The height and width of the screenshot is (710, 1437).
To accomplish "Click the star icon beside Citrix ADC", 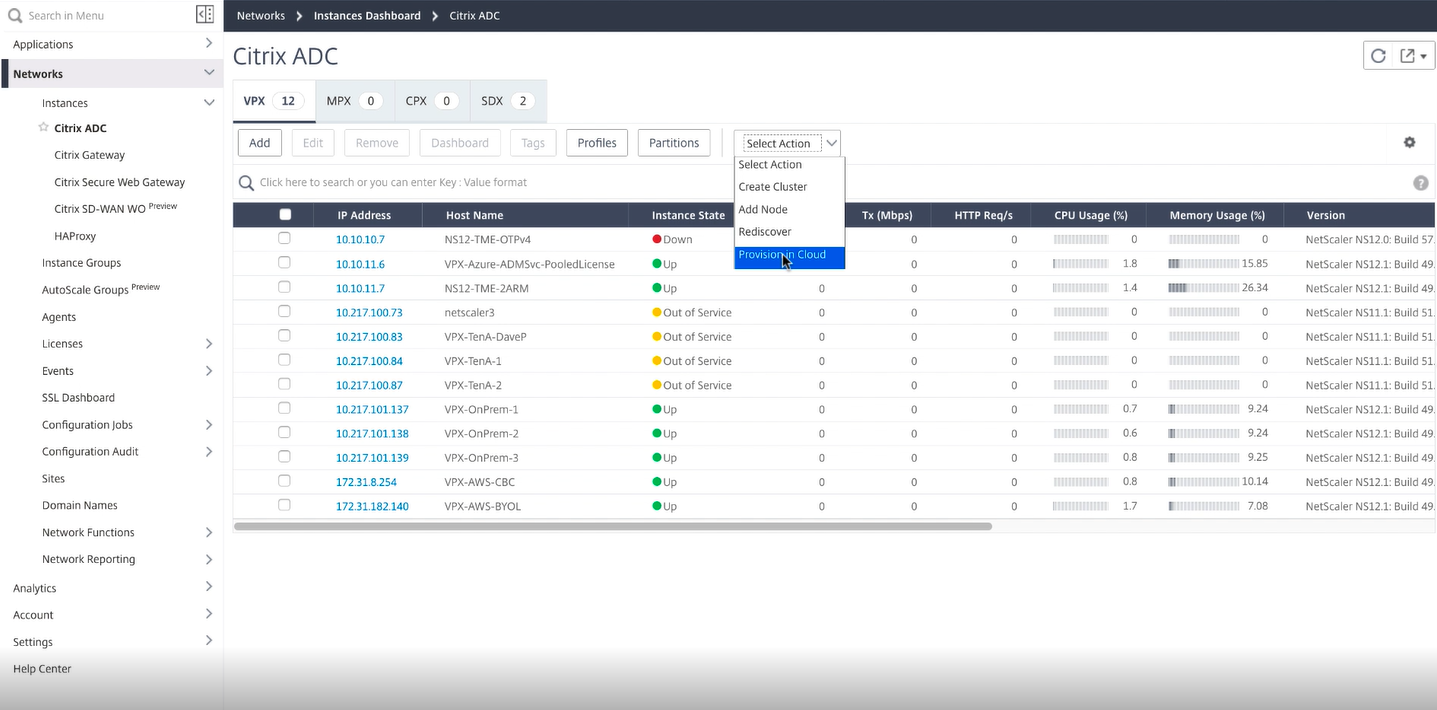I will [43, 128].
